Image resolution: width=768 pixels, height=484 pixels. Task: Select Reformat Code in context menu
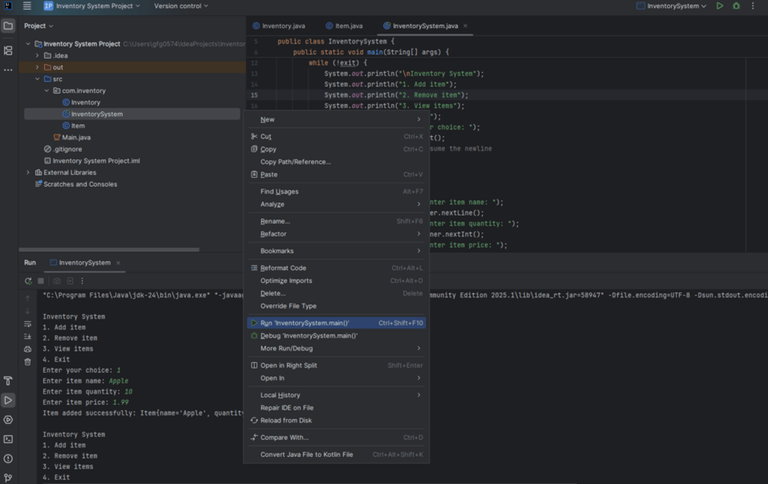pyautogui.click(x=283, y=268)
